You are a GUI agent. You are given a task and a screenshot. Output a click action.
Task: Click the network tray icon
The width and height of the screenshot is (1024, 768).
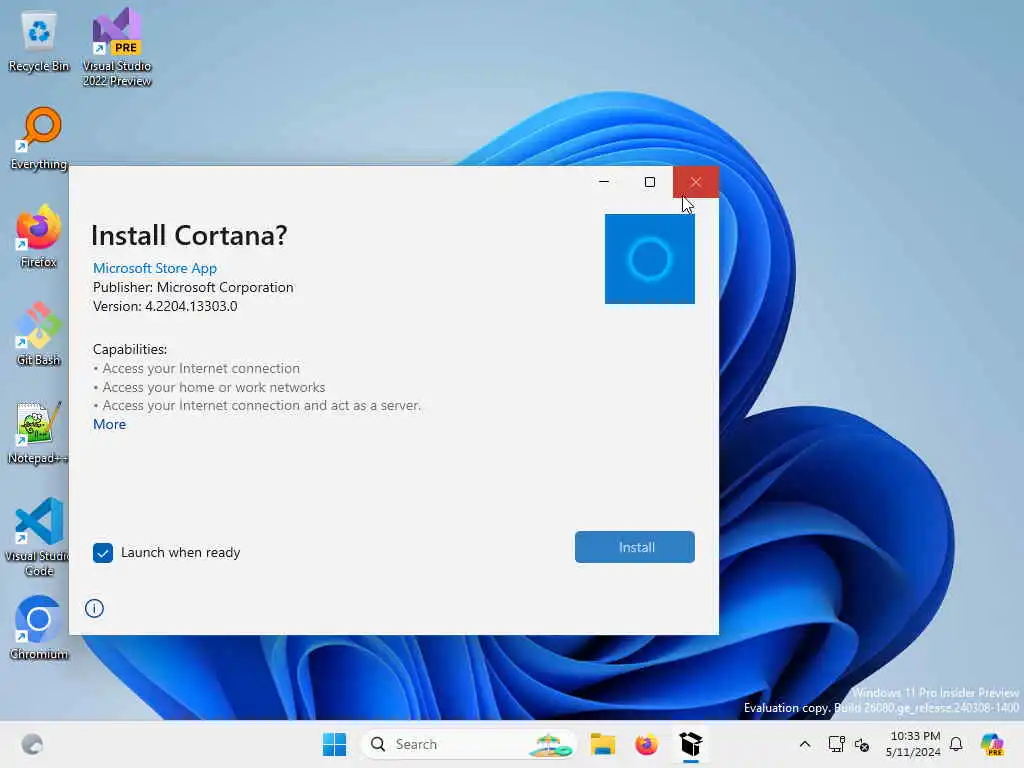(836, 744)
